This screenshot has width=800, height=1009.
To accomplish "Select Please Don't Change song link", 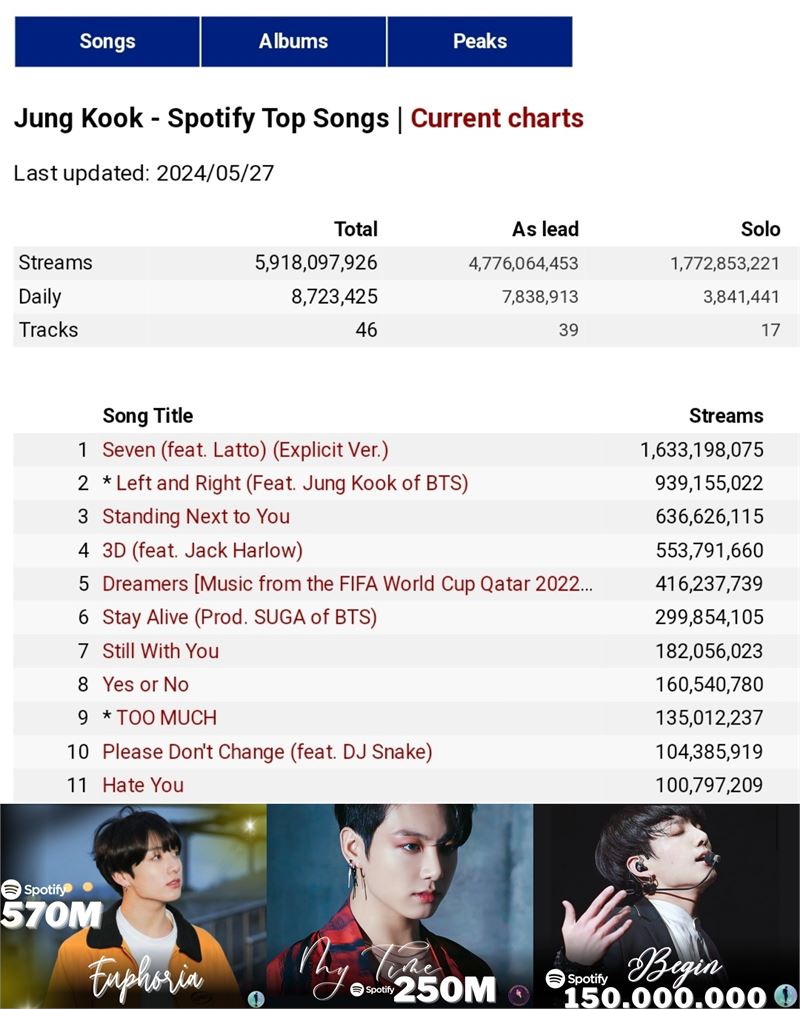I will [x=267, y=752].
